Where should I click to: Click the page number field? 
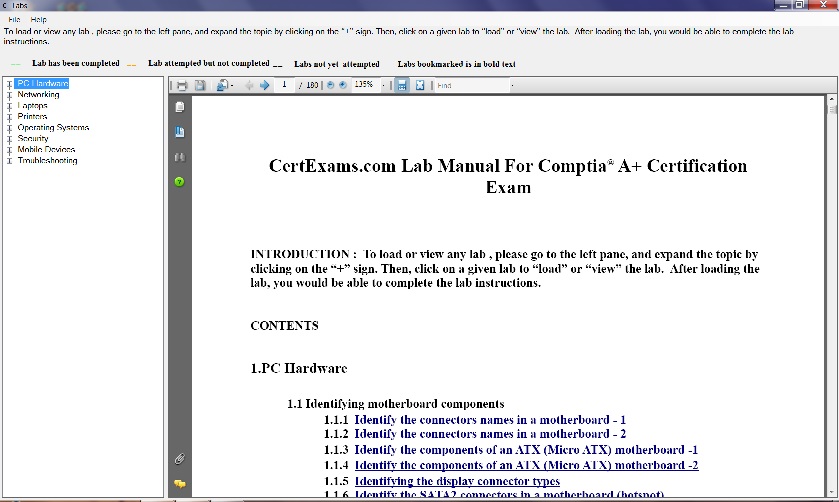tap(284, 85)
